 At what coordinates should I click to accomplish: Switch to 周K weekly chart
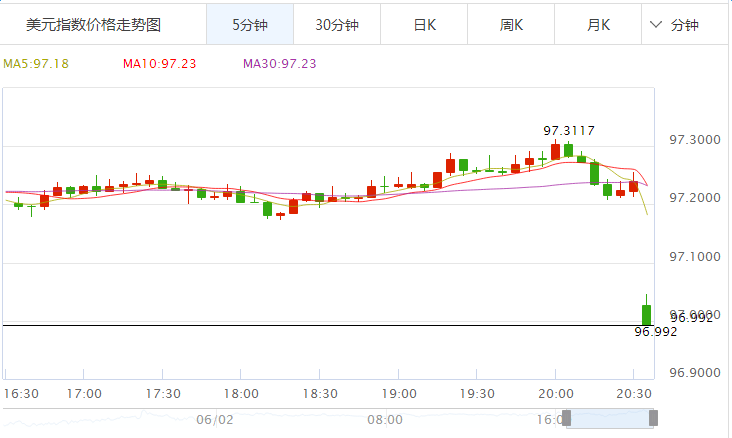point(512,25)
